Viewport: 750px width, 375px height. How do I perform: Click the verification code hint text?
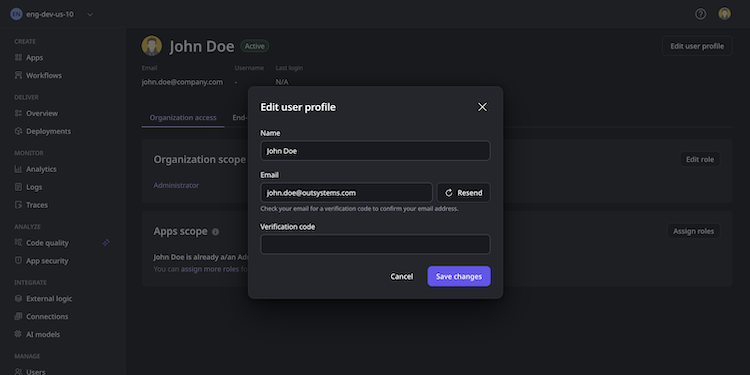359,209
